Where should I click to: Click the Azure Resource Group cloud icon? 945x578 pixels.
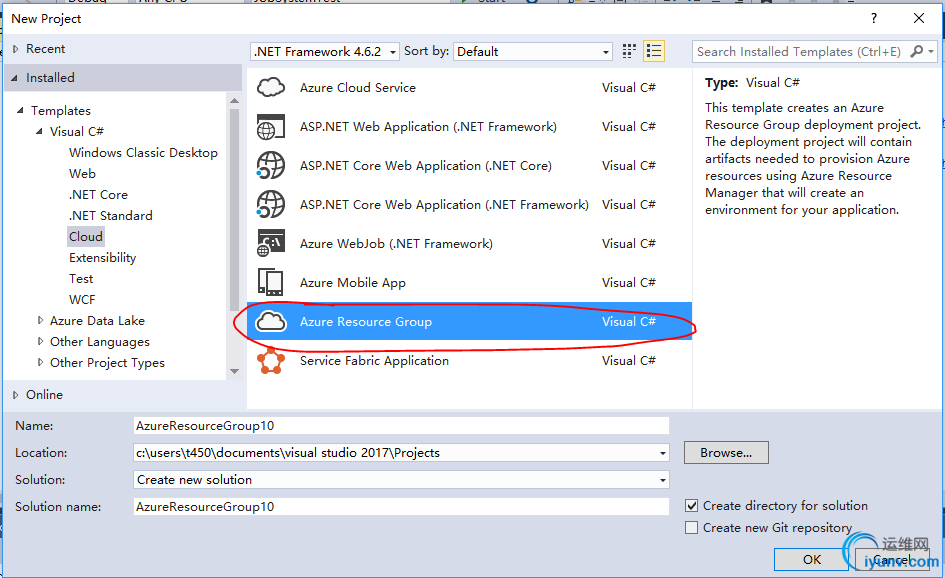271,321
